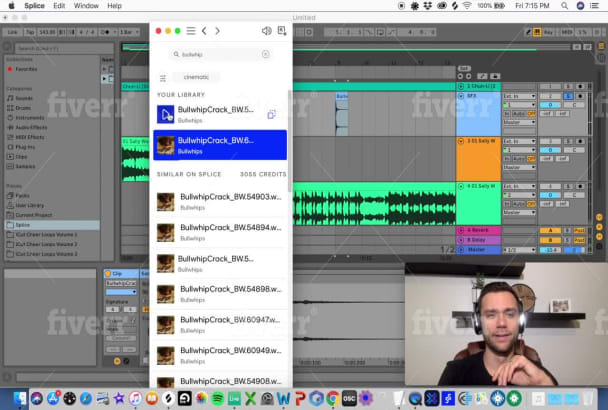Viewport: 608px width, 410px height.
Task: Clear the bullwhip search with X icon
Action: tap(266, 54)
